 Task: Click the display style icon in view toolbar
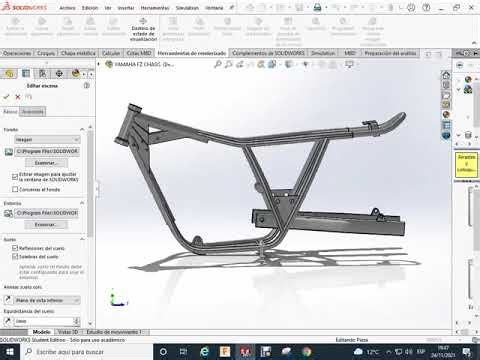(289, 64)
